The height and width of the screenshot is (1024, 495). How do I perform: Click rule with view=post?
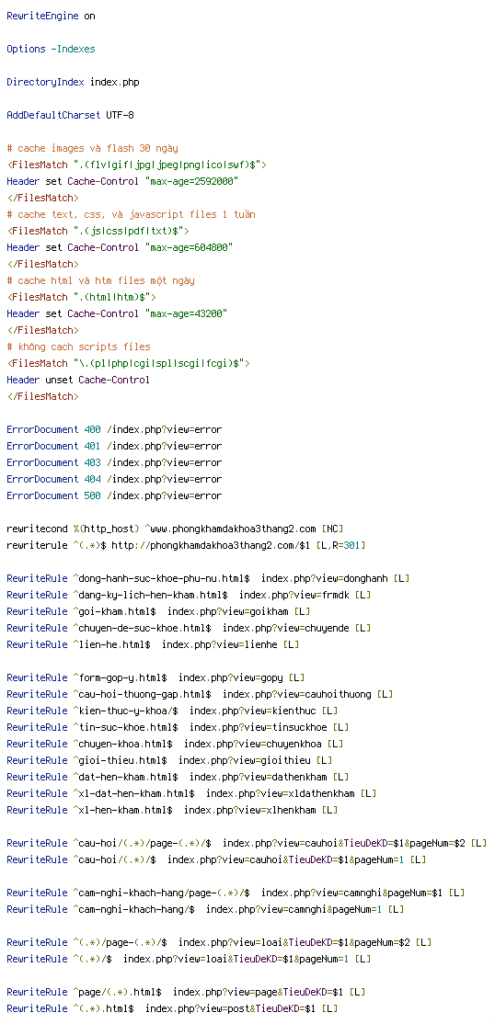pyautogui.click(x=172, y=1009)
